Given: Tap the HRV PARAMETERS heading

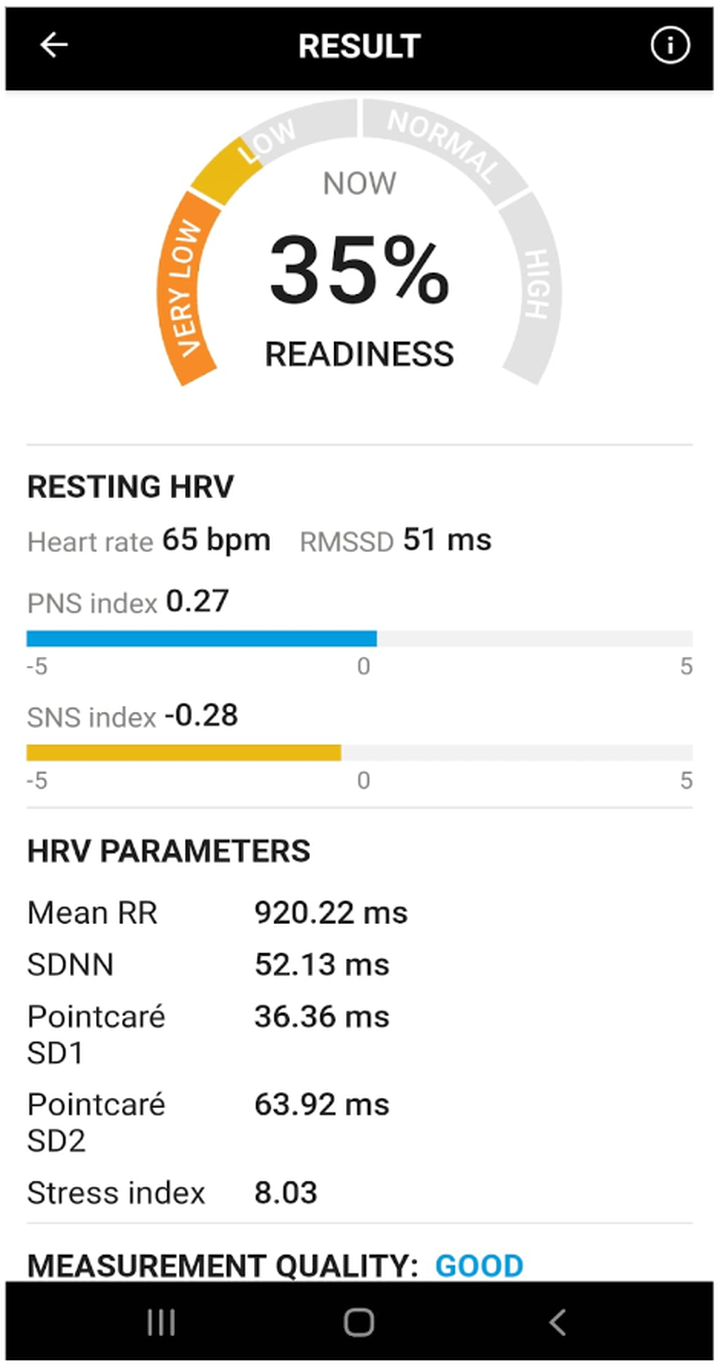Looking at the screenshot, I should tap(168, 851).
